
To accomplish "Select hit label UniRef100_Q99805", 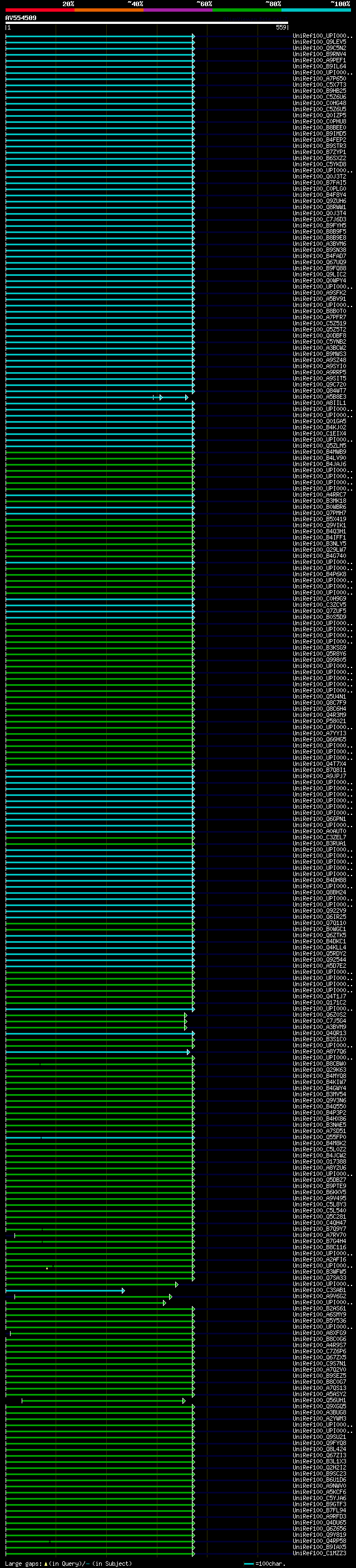I will pyautogui.click(x=319, y=660).
